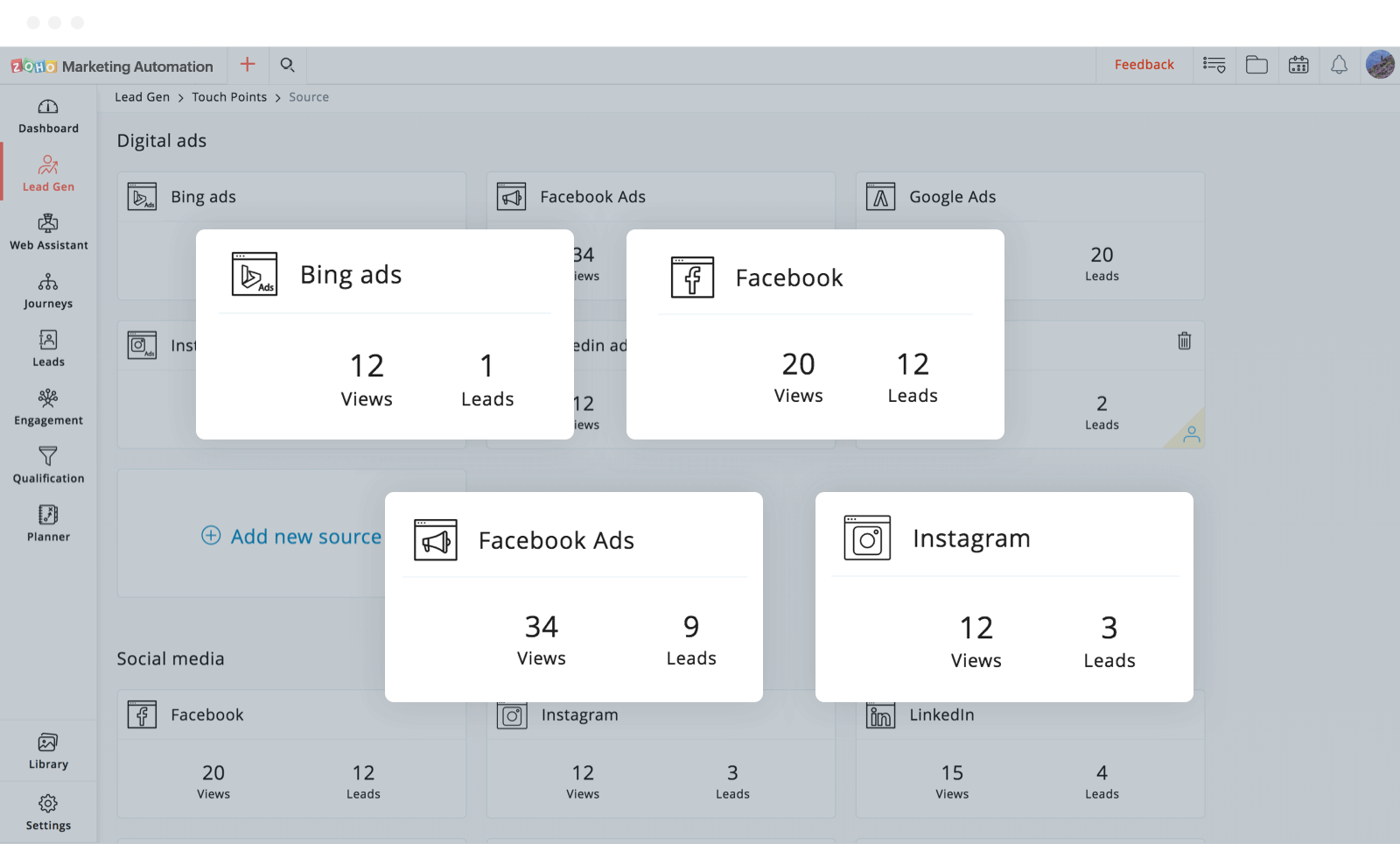Open the calendar icon in header
This screenshot has height=844, width=1400.
(x=1298, y=65)
